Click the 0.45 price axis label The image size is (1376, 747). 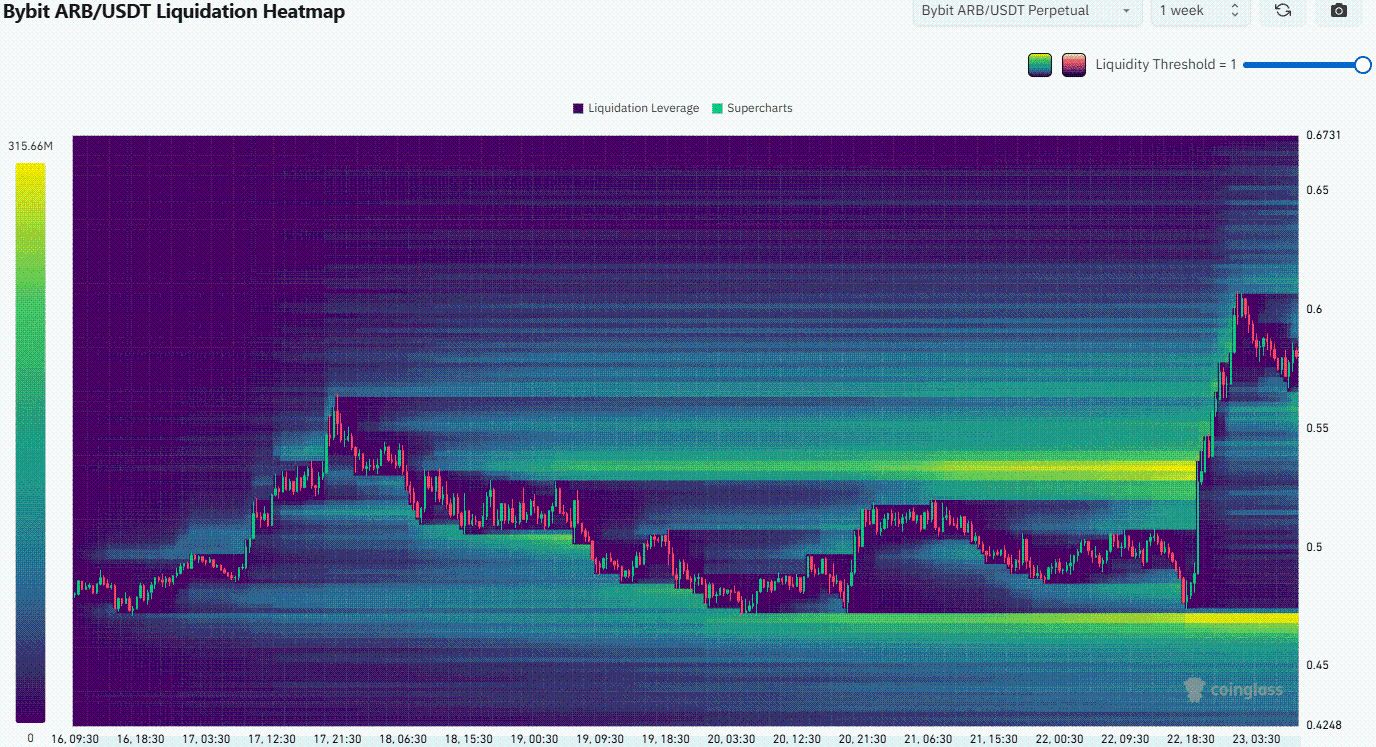[x=1317, y=665]
